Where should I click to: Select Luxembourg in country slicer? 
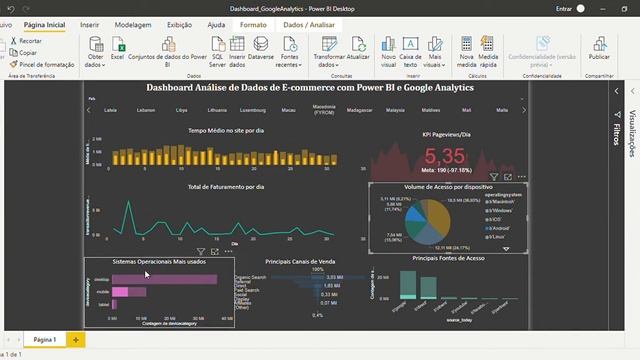click(253, 110)
